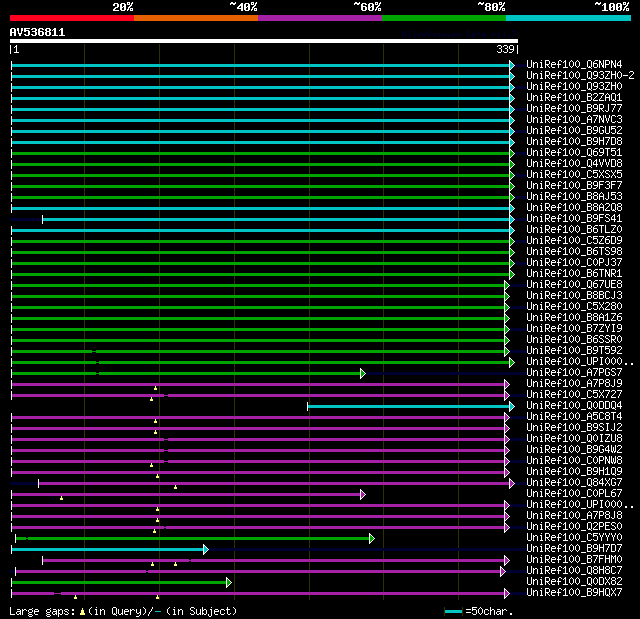Click the UniRef100_Q4VVD8 label
Image resolution: width=640 pixels, height=619 pixels.
[574, 164]
